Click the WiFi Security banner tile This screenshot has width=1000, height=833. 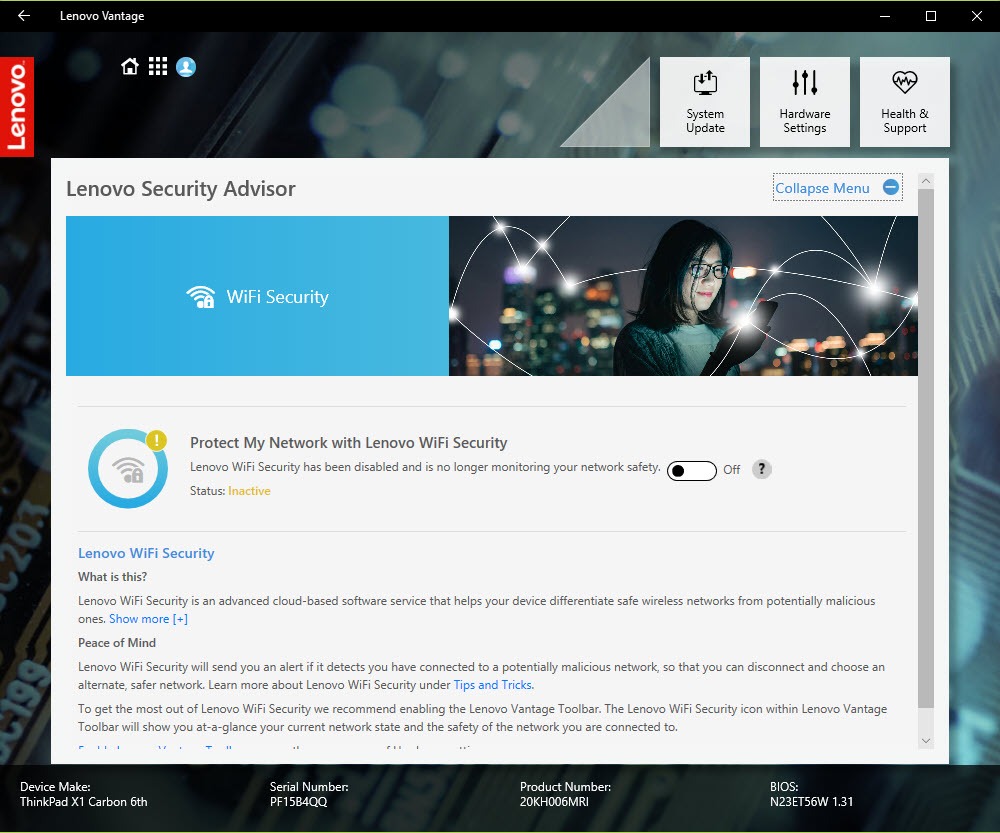[x=257, y=296]
